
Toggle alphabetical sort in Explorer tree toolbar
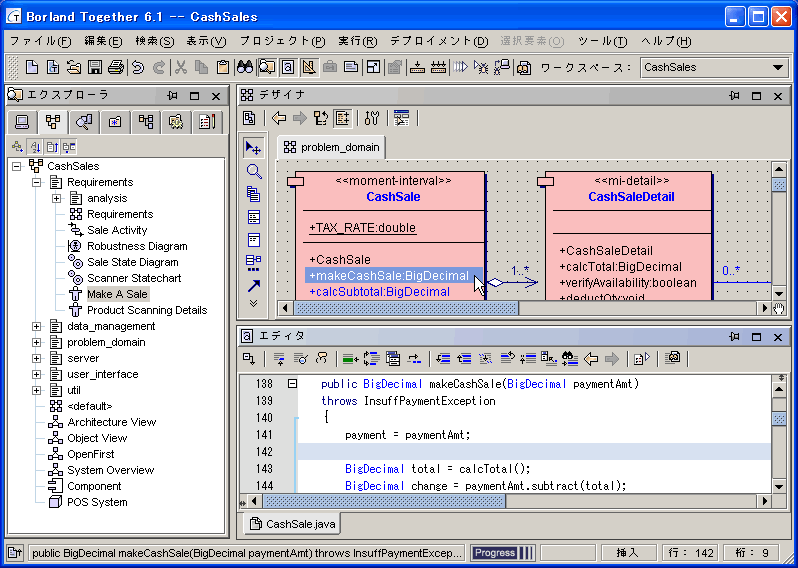coord(35,147)
